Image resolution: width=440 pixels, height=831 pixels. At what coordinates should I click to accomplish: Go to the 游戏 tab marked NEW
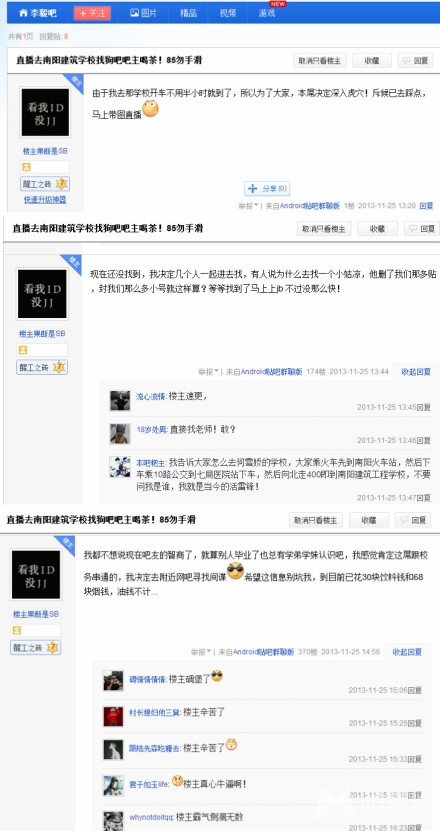click(x=267, y=13)
